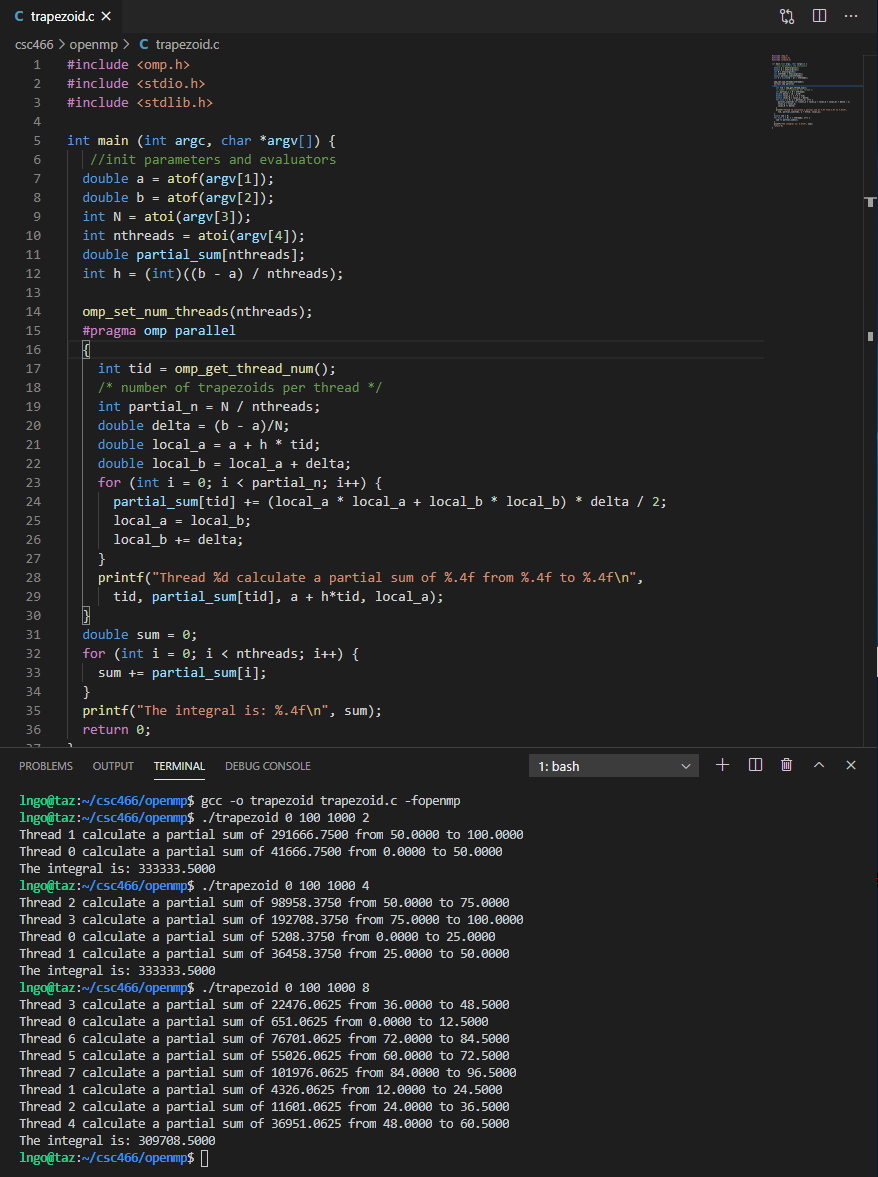
Task: Expand the openmp breadcrumb folder
Action: (93, 45)
